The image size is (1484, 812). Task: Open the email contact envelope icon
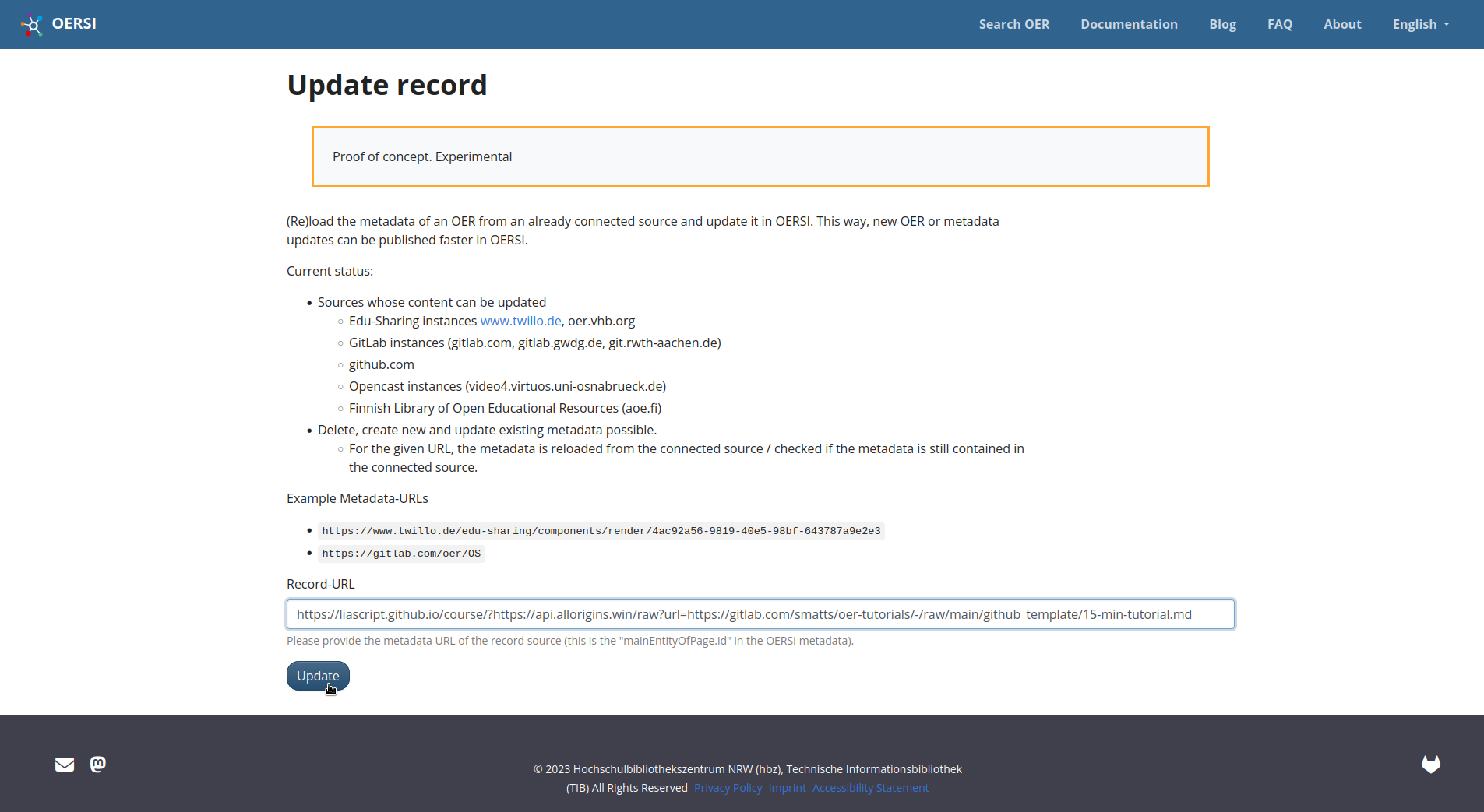65,764
